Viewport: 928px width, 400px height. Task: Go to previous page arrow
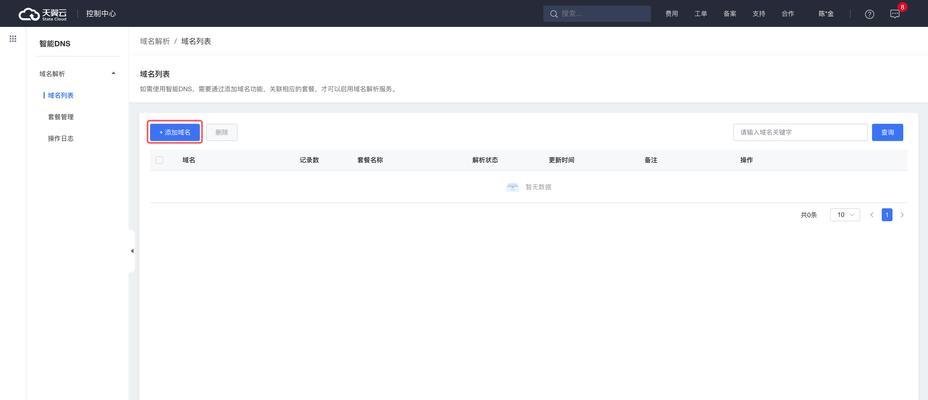(872, 215)
